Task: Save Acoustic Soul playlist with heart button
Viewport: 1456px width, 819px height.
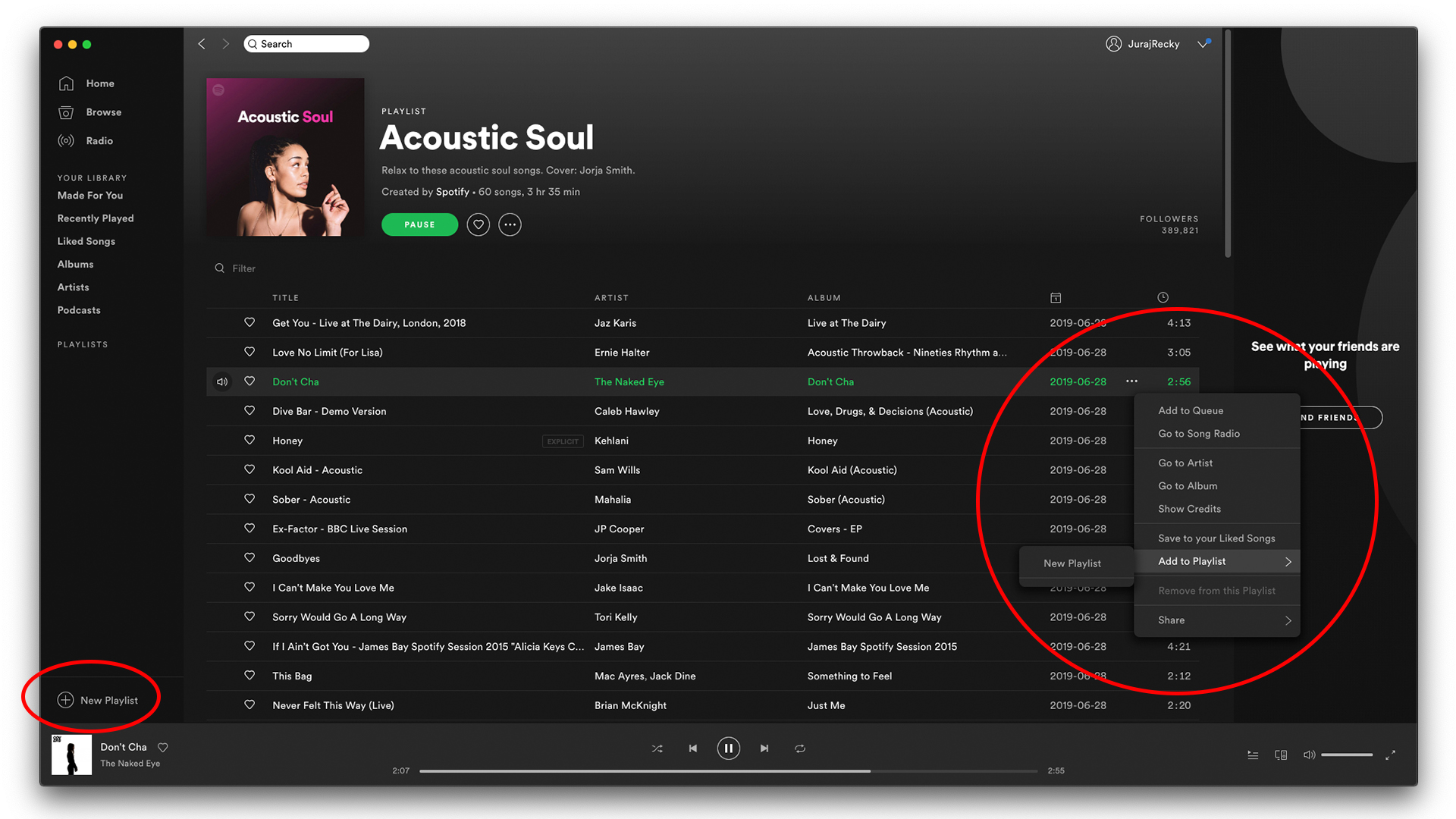Action: pyautogui.click(x=478, y=224)
